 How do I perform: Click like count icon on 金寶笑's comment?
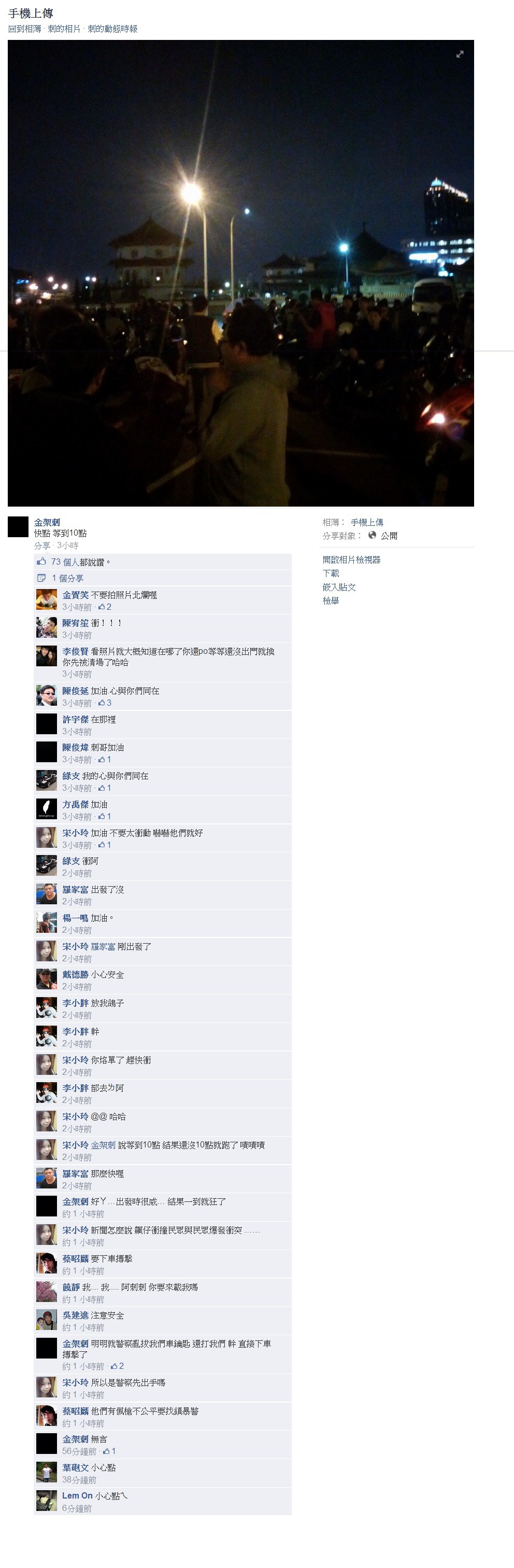pos(102,607)
